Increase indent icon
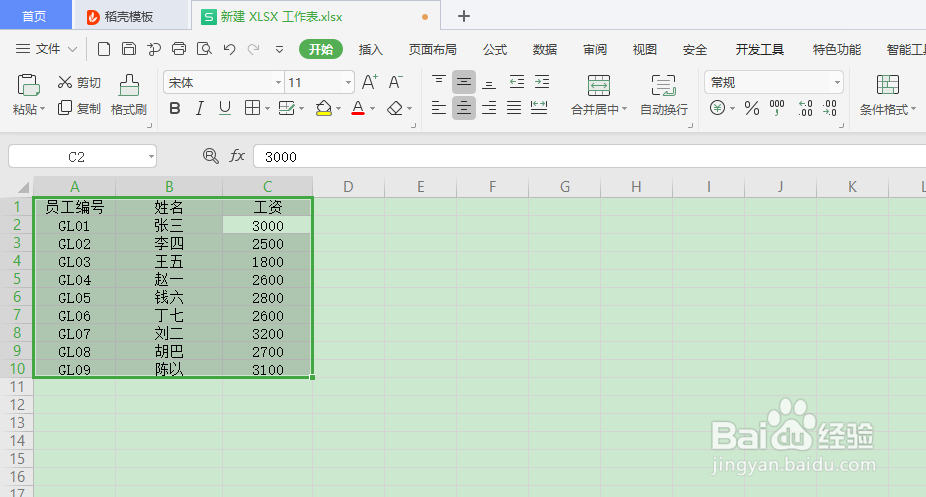 [x=542, y=82]
